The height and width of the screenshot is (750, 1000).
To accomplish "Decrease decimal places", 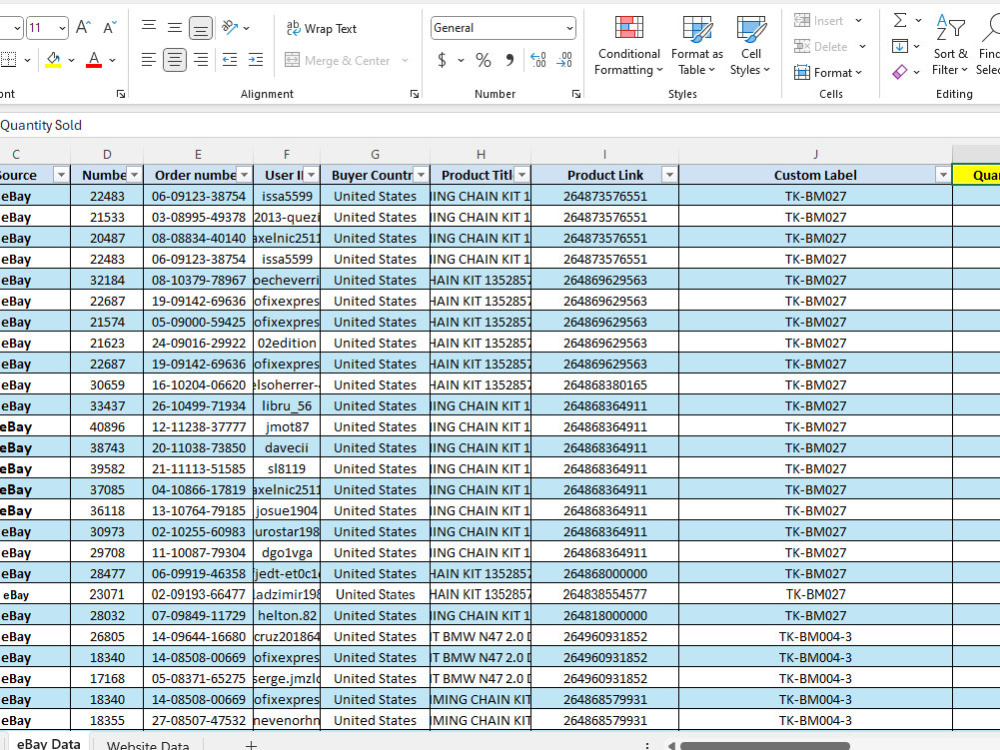I will pyautogui.click(x=564, y=61).
